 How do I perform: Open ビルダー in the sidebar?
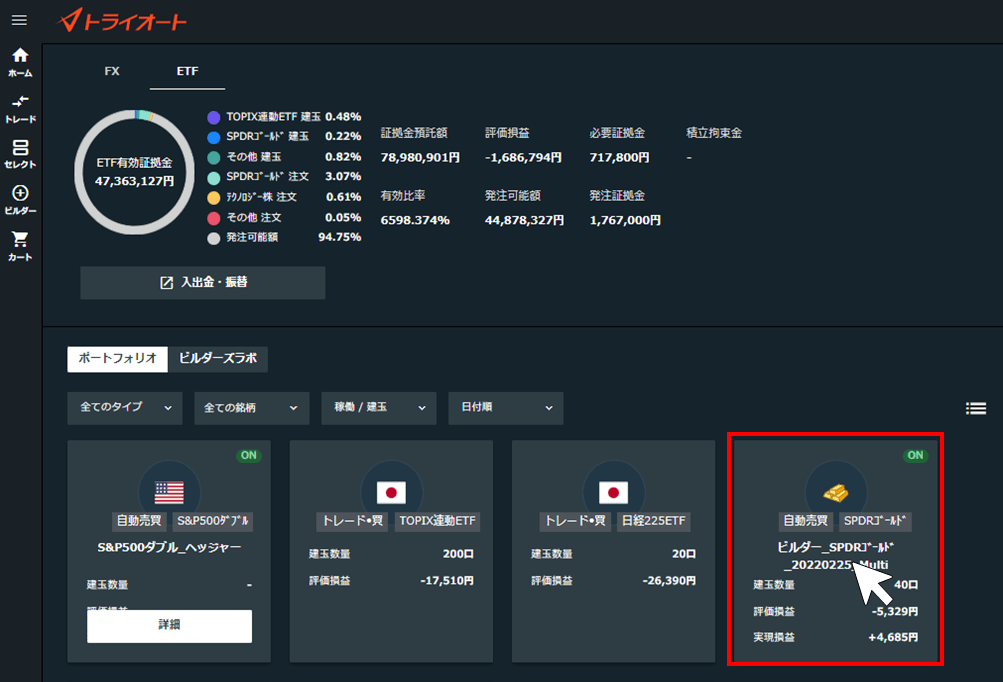pos(20,200)
